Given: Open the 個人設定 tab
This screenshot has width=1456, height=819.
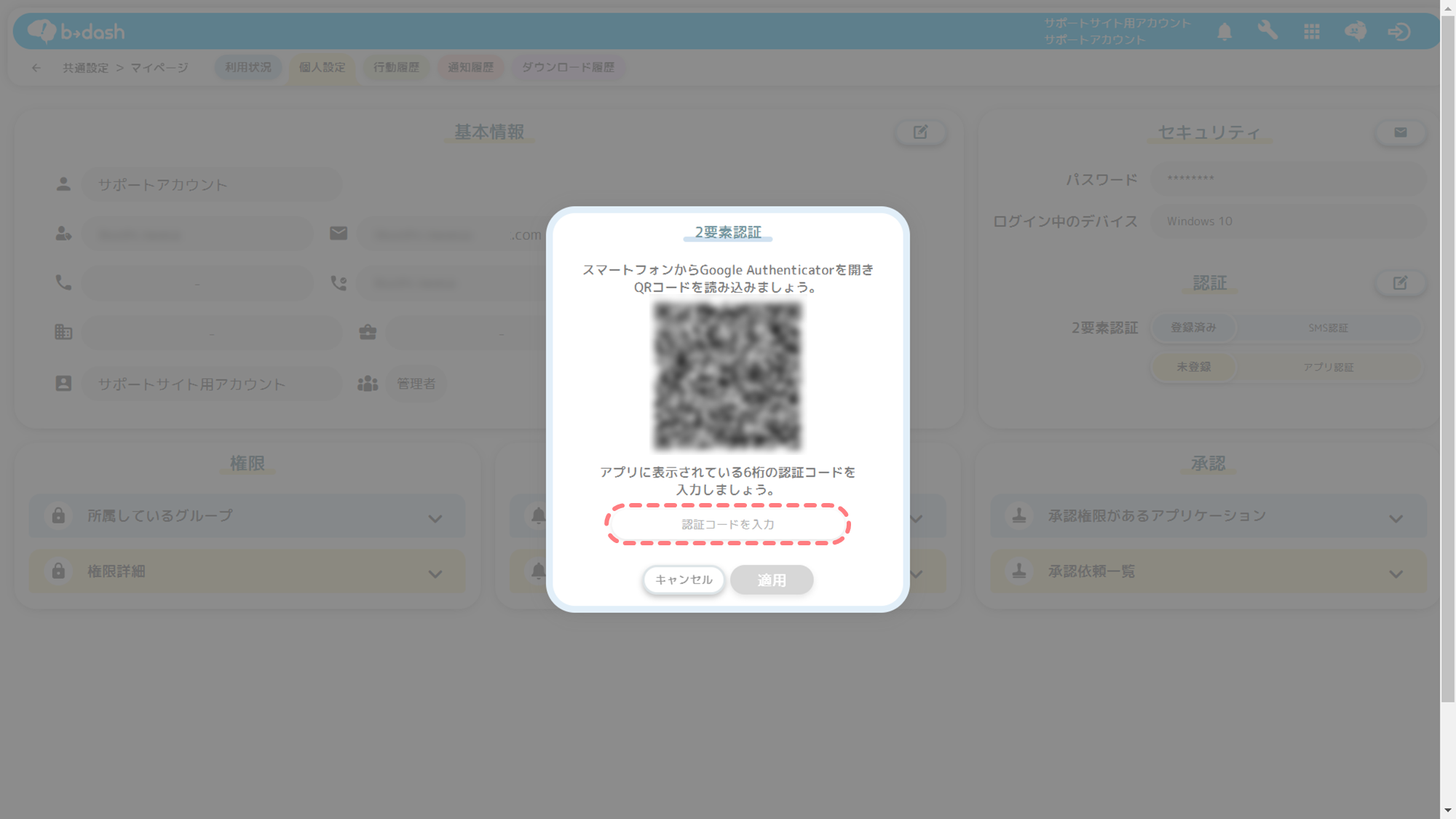Looking at the screenshot, I should pos(322,67).
